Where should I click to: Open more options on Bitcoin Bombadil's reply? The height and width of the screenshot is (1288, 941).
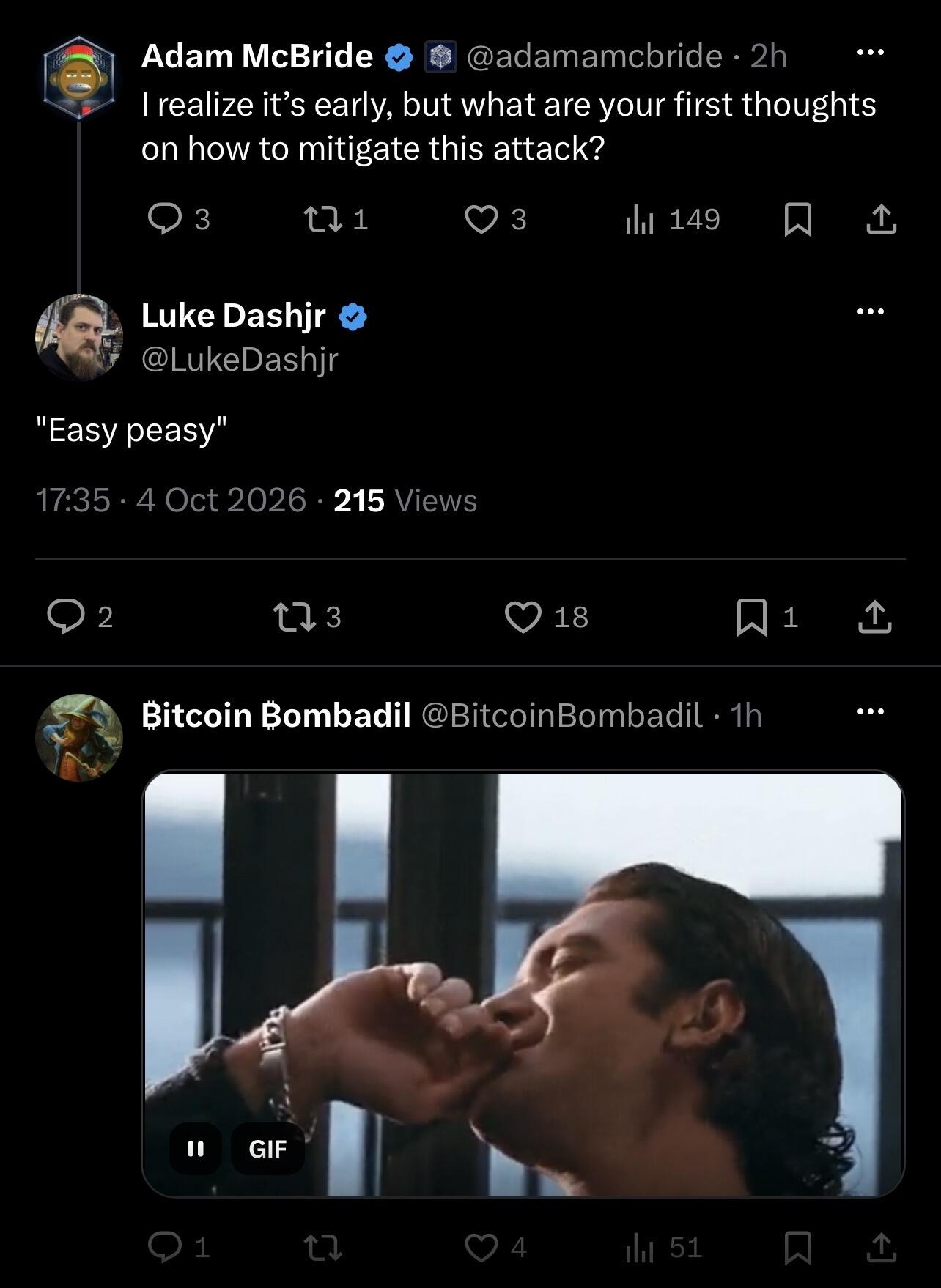(870, 711)
